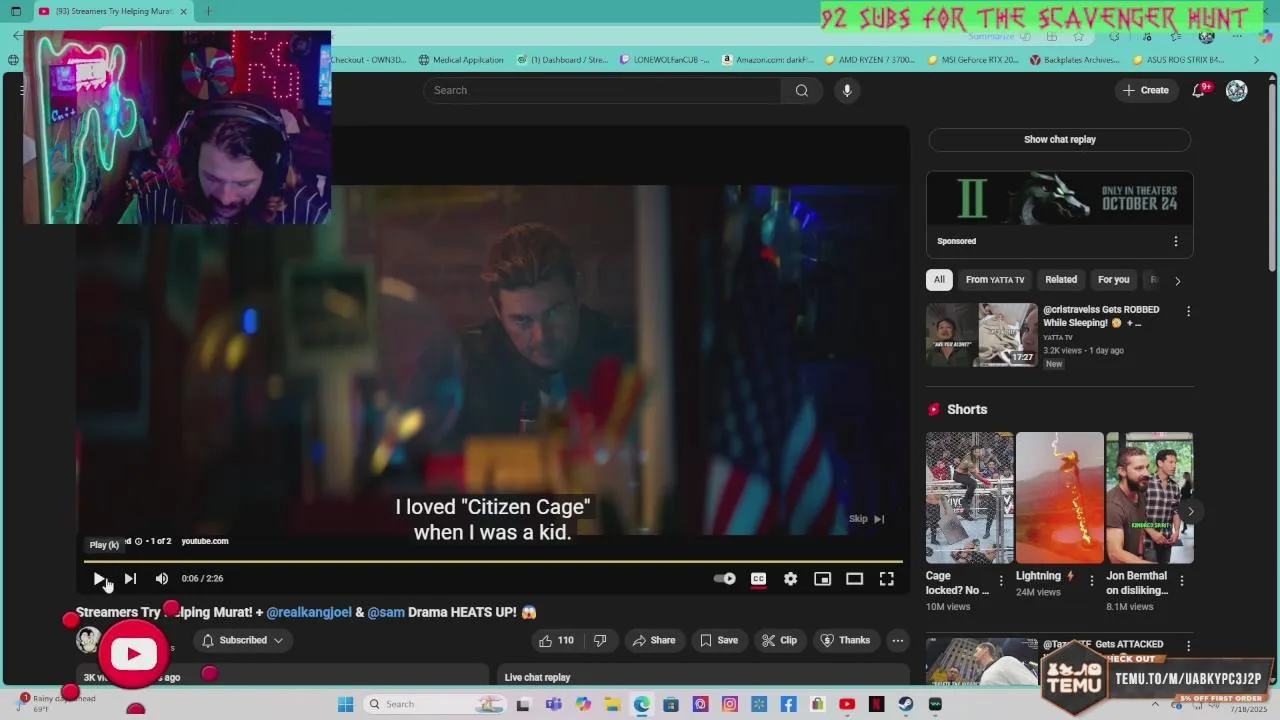Dislike the video
The width and height of the screenshot is (1280, 720).
coord(601,640)
